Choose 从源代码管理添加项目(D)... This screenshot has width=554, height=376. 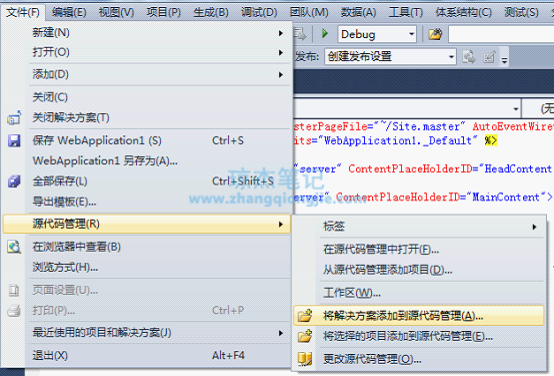419,270
